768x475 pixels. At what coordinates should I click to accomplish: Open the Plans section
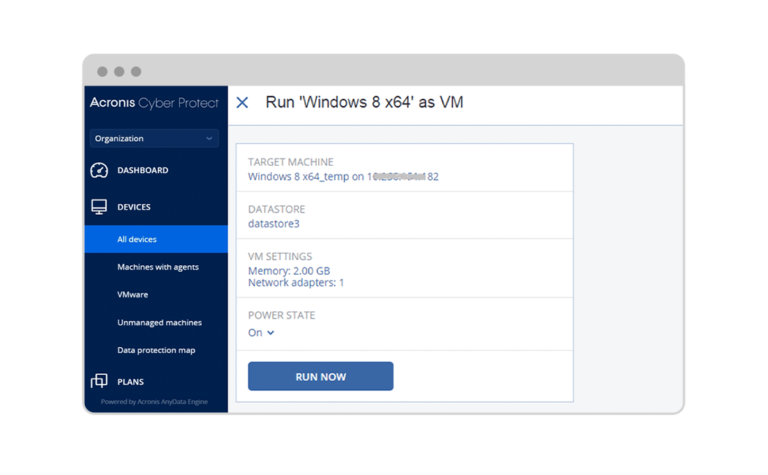pyautogui.click(x=130, y=381)
